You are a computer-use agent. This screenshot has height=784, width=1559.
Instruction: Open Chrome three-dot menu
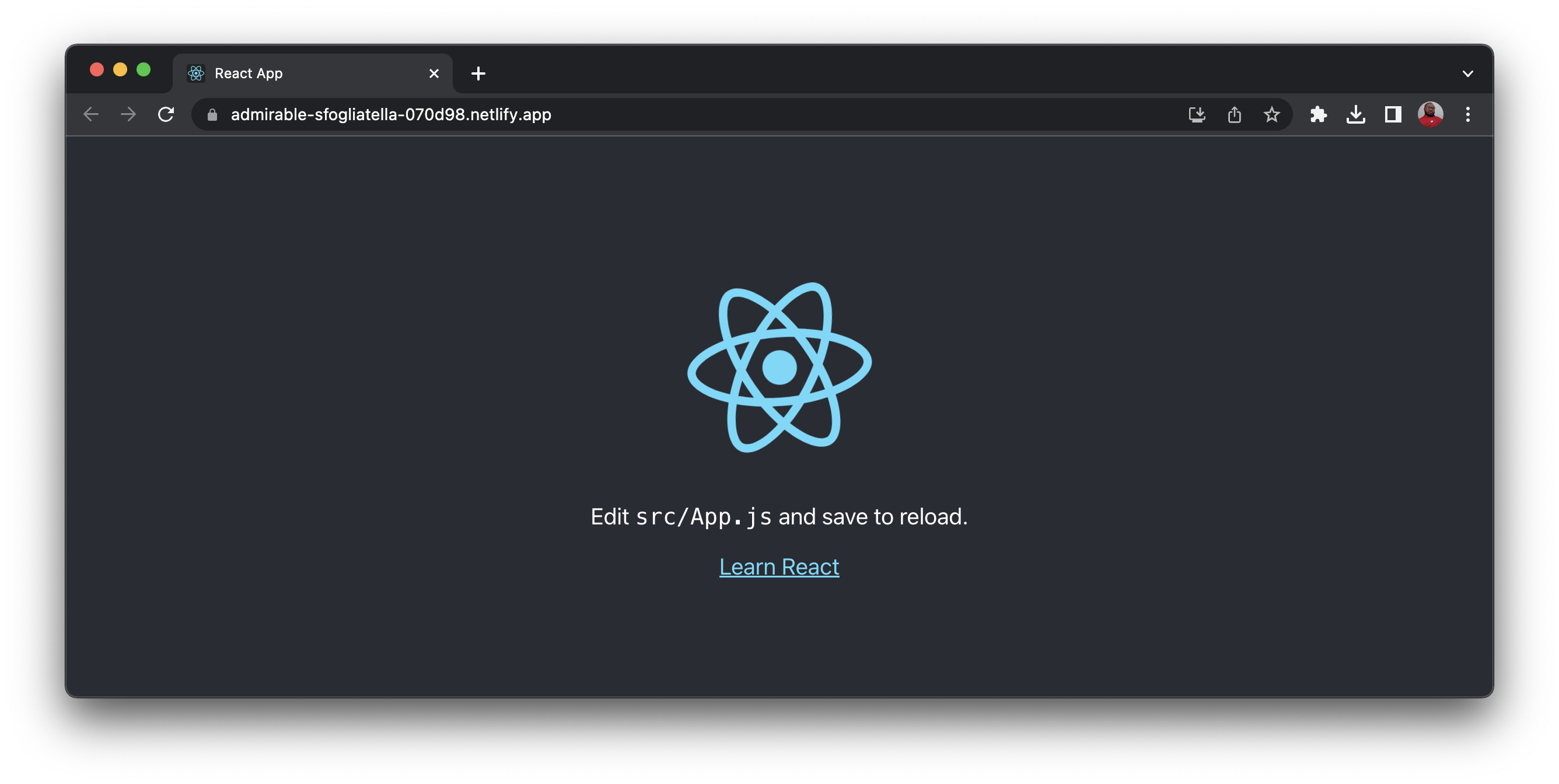[x=1467, y=114]
